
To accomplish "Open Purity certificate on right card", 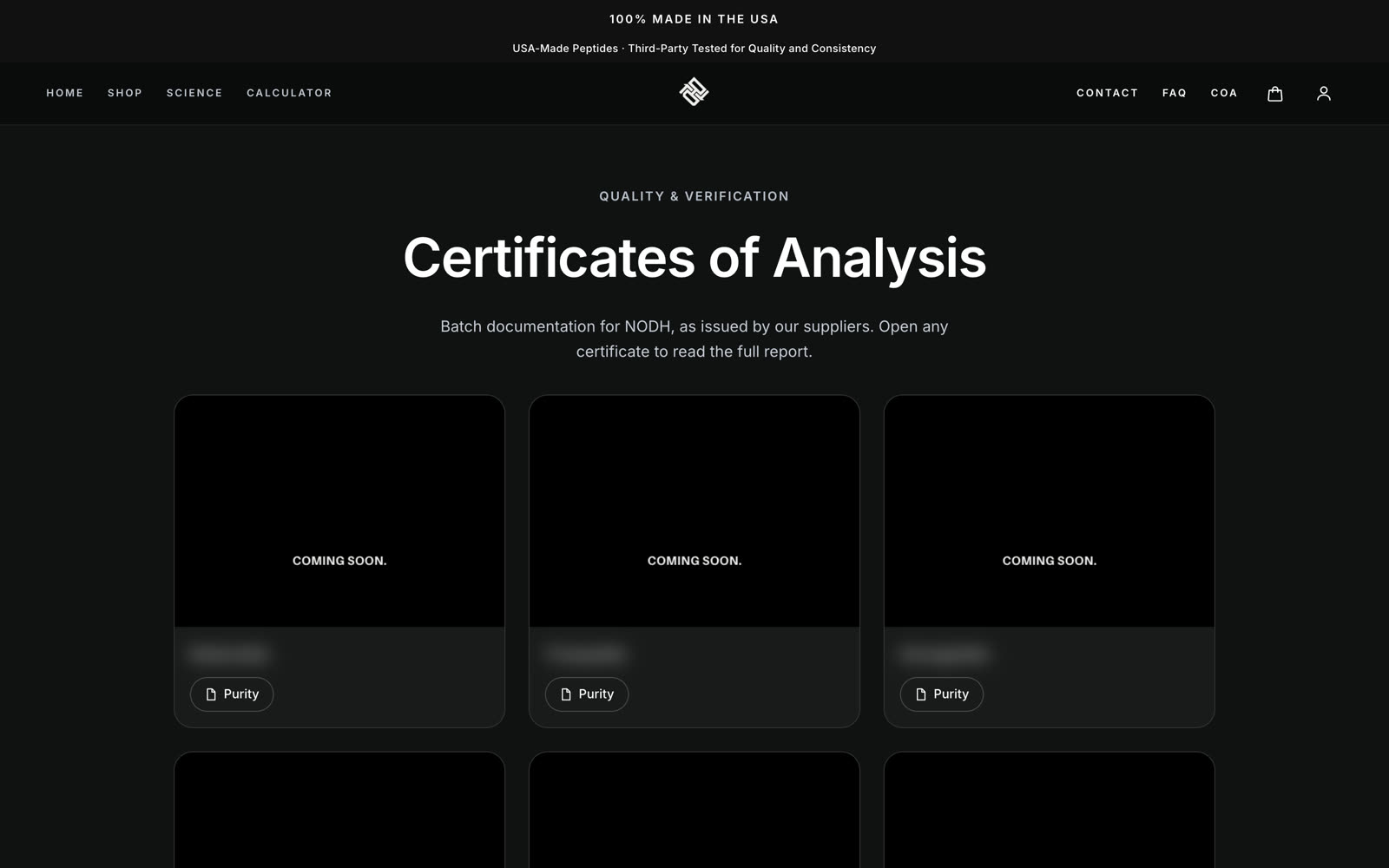I will 942,694.
